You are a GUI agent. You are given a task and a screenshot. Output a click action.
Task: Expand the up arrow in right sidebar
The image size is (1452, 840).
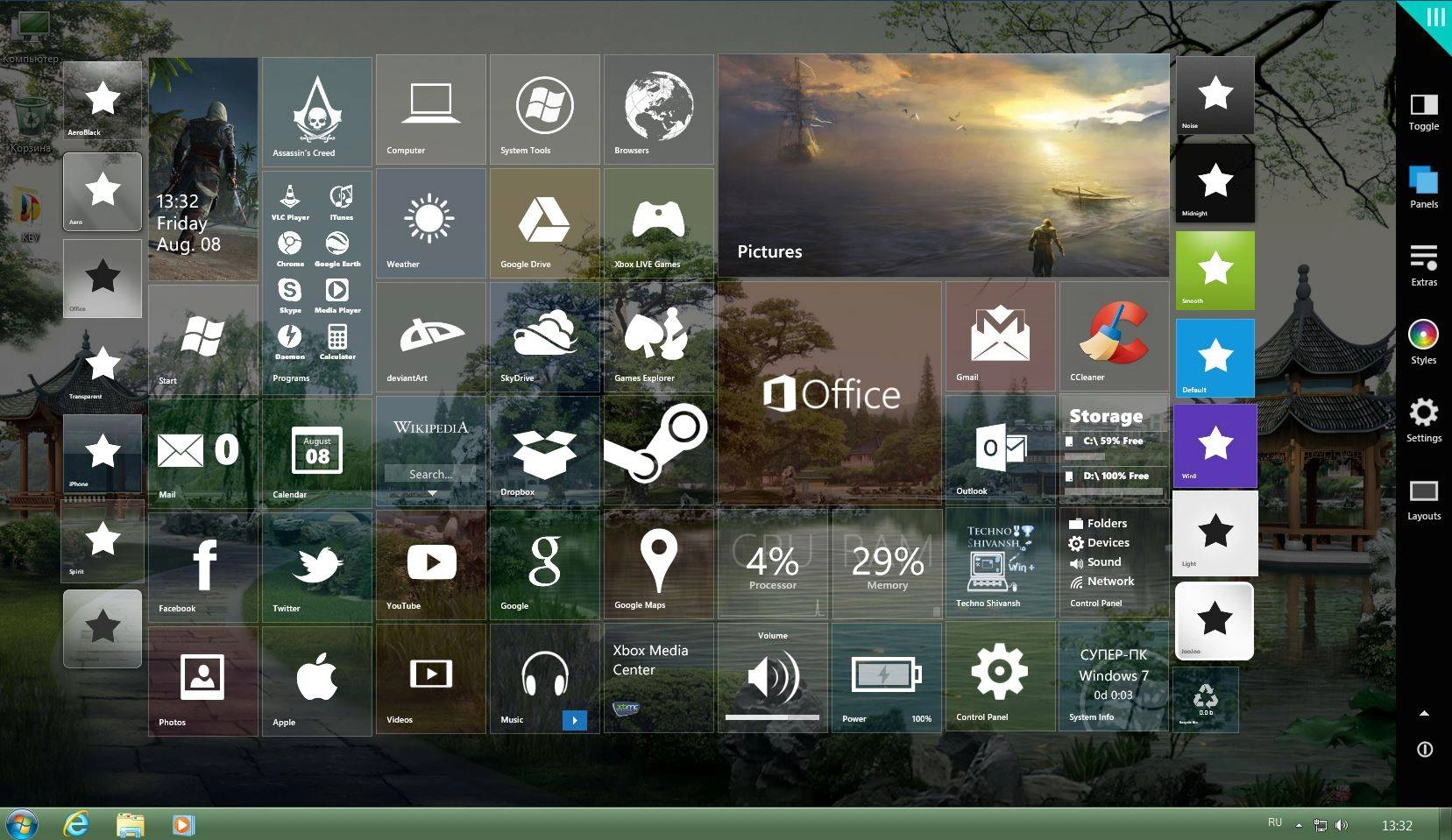point(1425,713)
